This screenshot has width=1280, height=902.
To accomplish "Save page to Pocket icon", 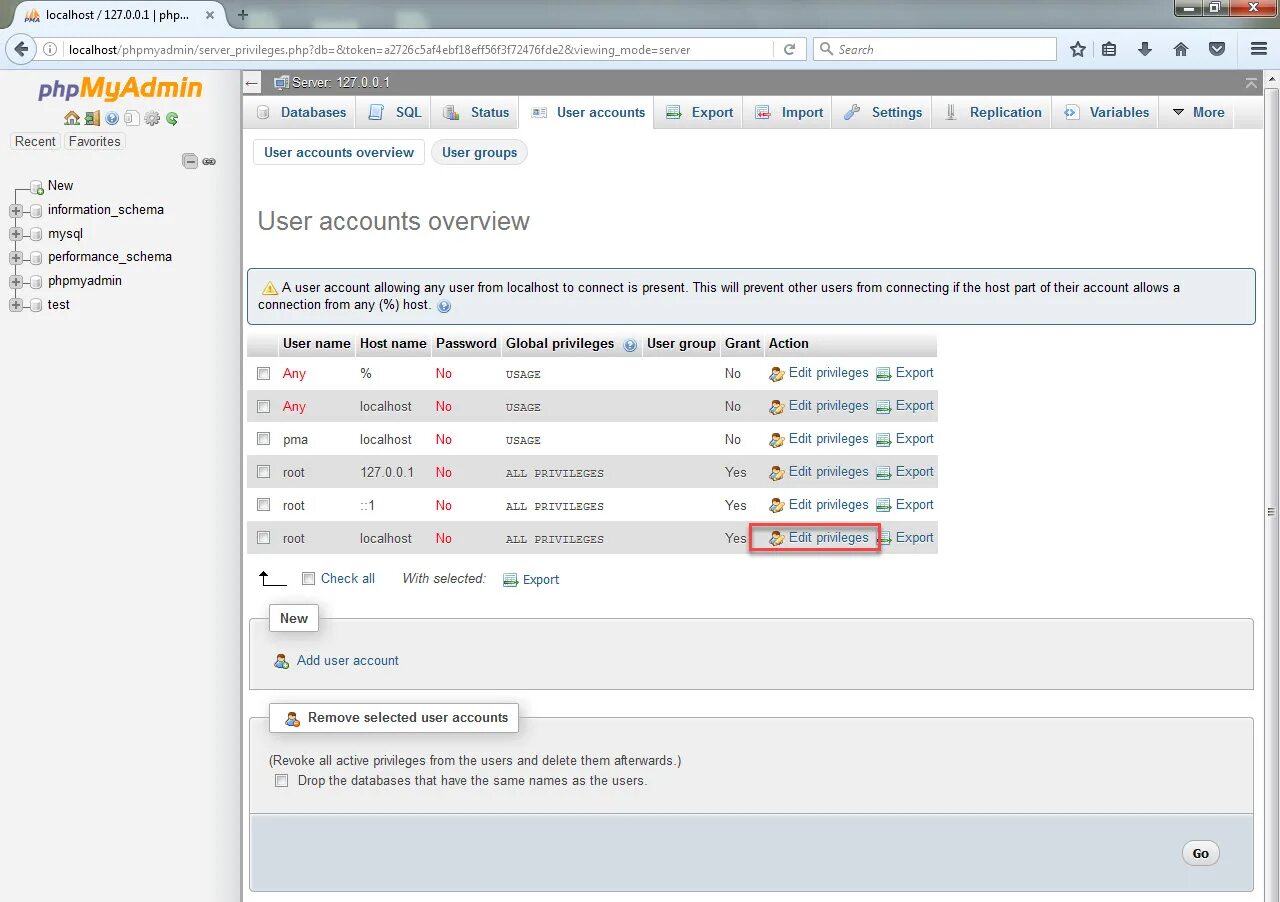I will 1217,49.
